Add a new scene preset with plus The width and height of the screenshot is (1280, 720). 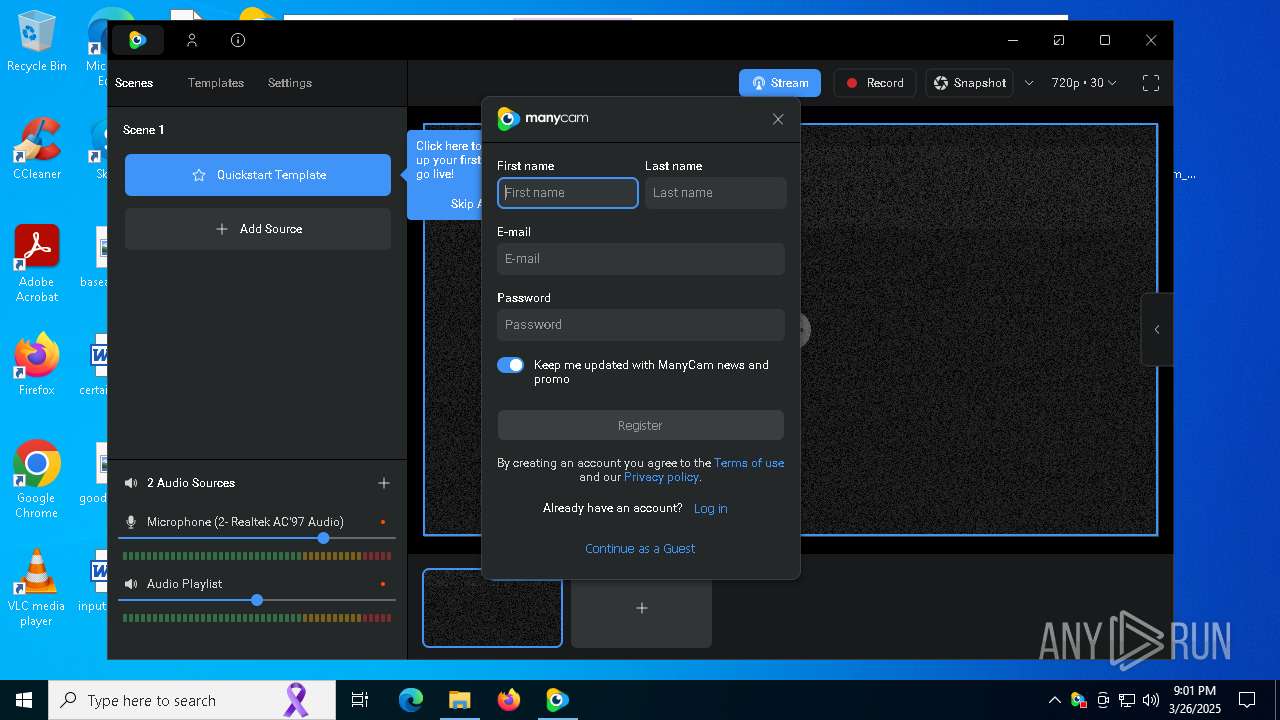pyautogui.click(x=642, y=608)
